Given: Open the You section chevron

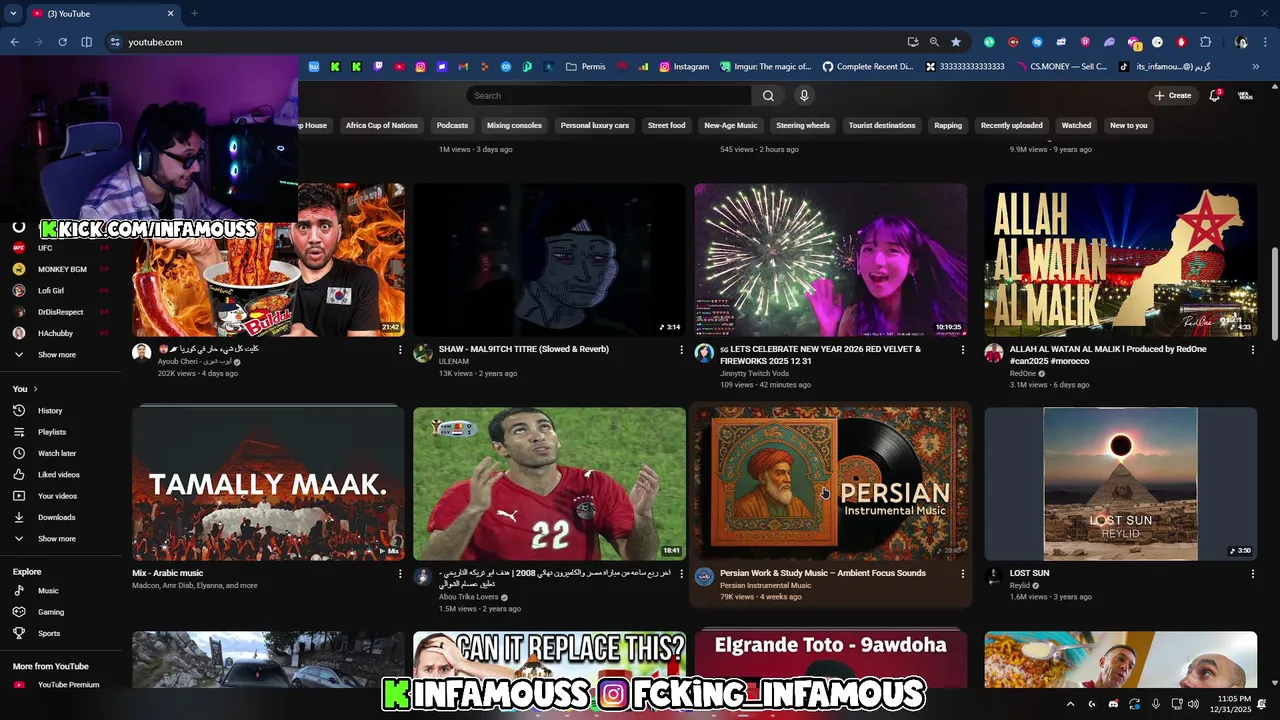Looking at the screenshot, I should (x=35, y=389).
